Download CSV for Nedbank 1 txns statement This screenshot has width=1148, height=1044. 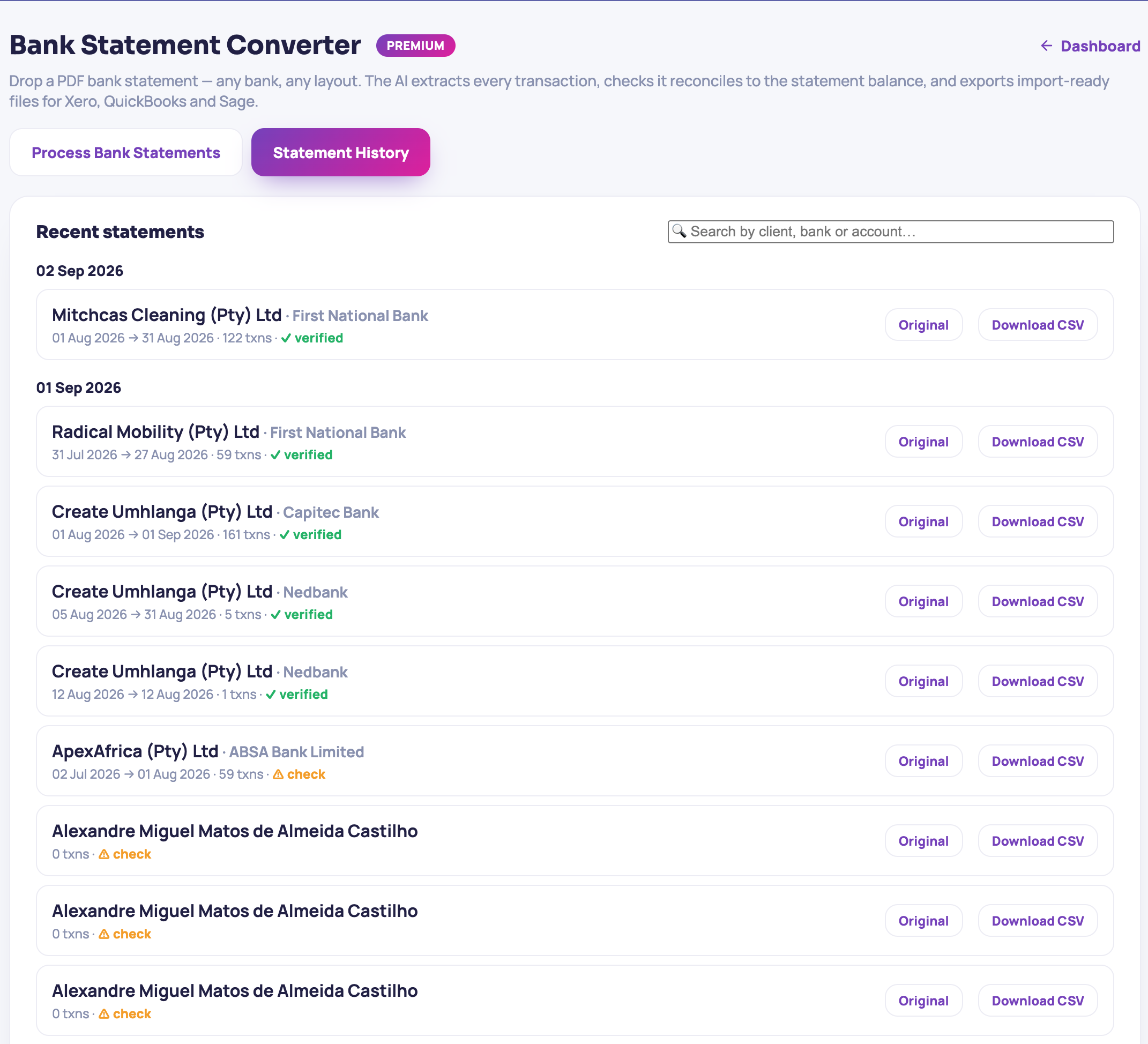pos(1038,681)
